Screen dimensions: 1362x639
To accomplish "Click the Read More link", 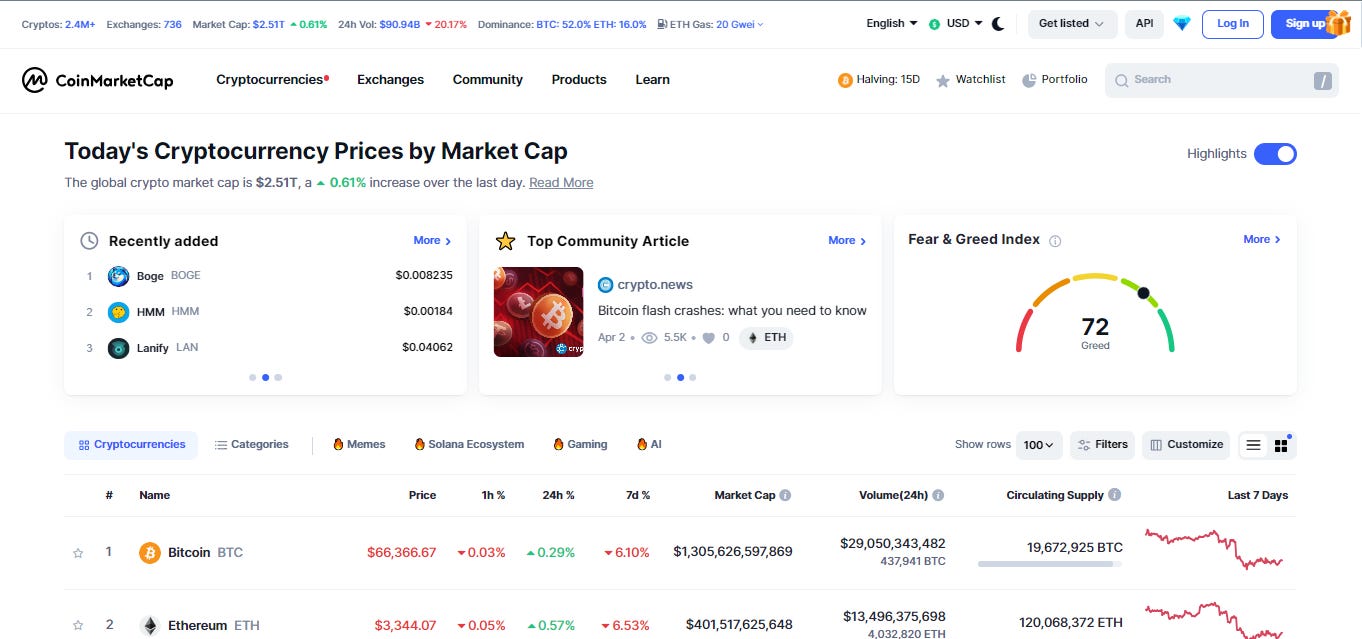I will (561, 183).
